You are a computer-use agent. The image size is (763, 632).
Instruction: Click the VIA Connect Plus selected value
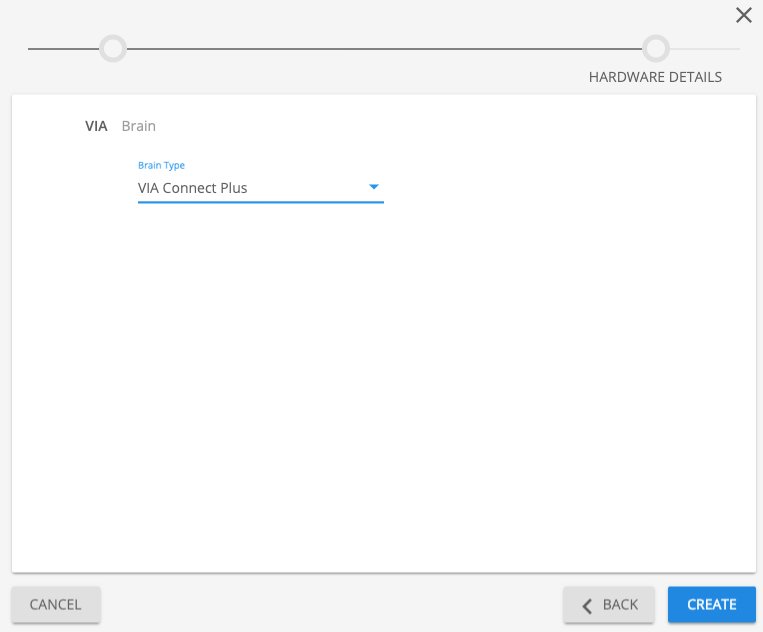click(193, 188)
